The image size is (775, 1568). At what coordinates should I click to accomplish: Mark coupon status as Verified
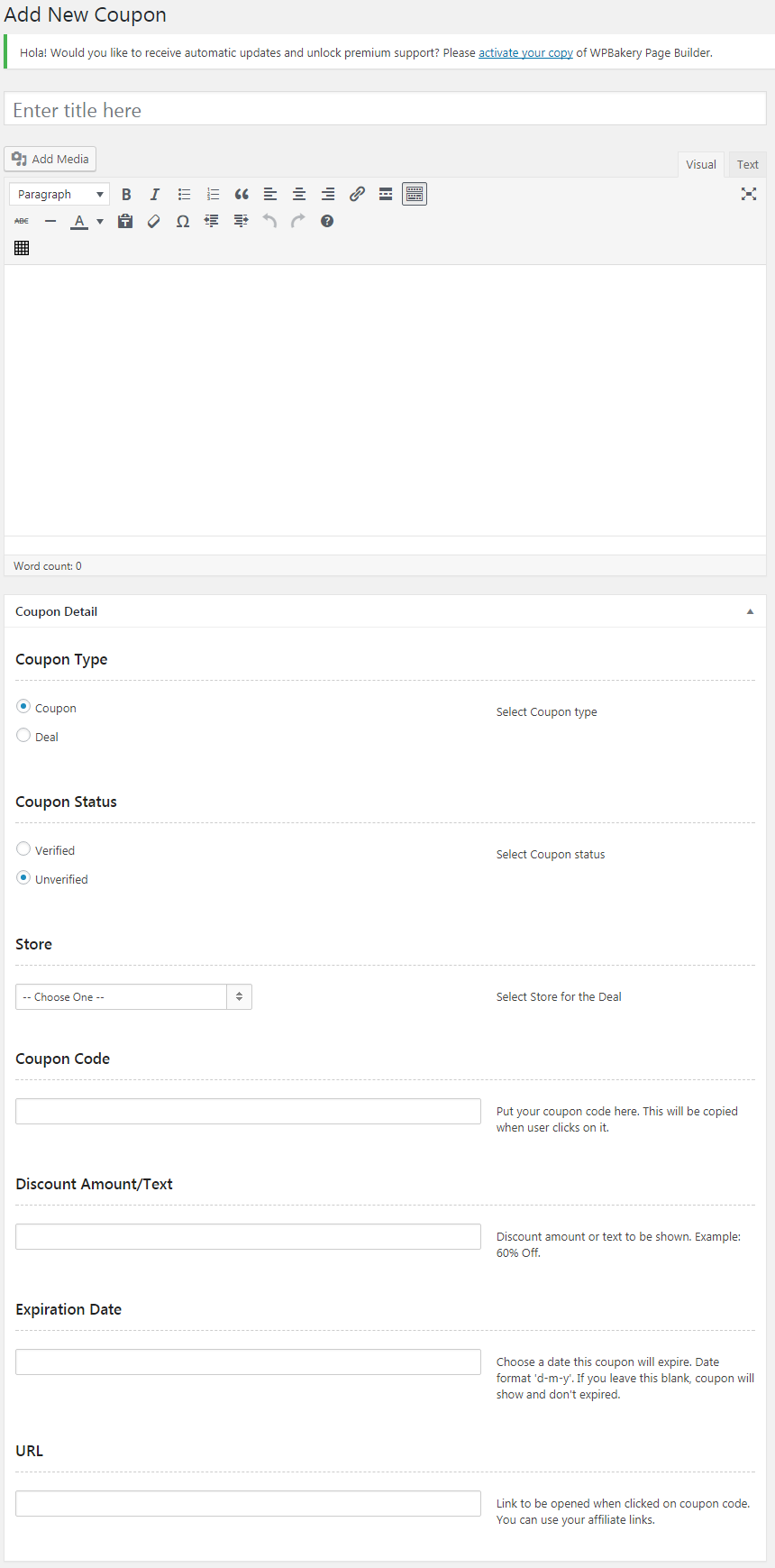point(23,849)
